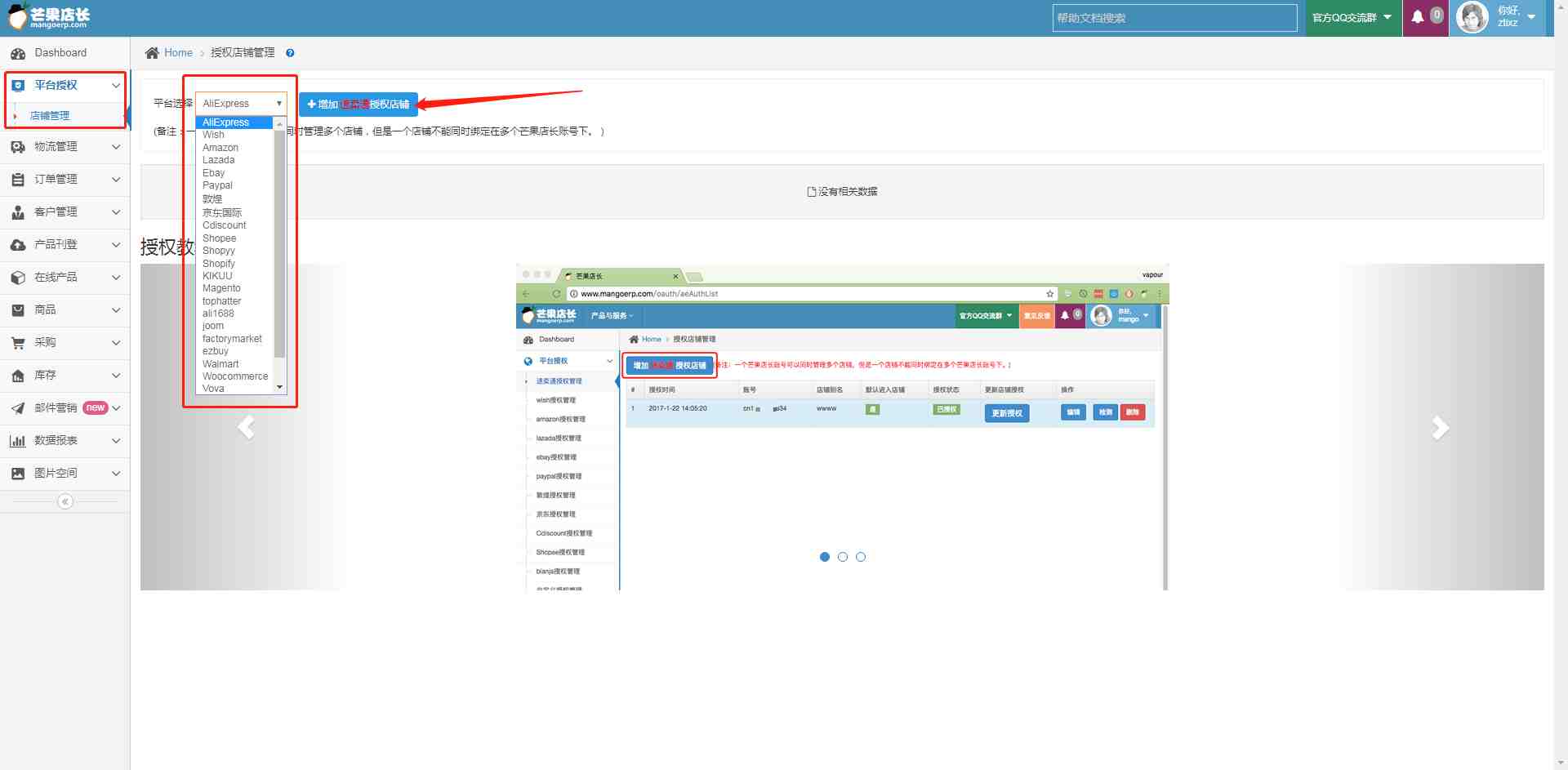Click the user avatar picture
Screen dimensions: 1568x770
click(x=1472, y=17)
